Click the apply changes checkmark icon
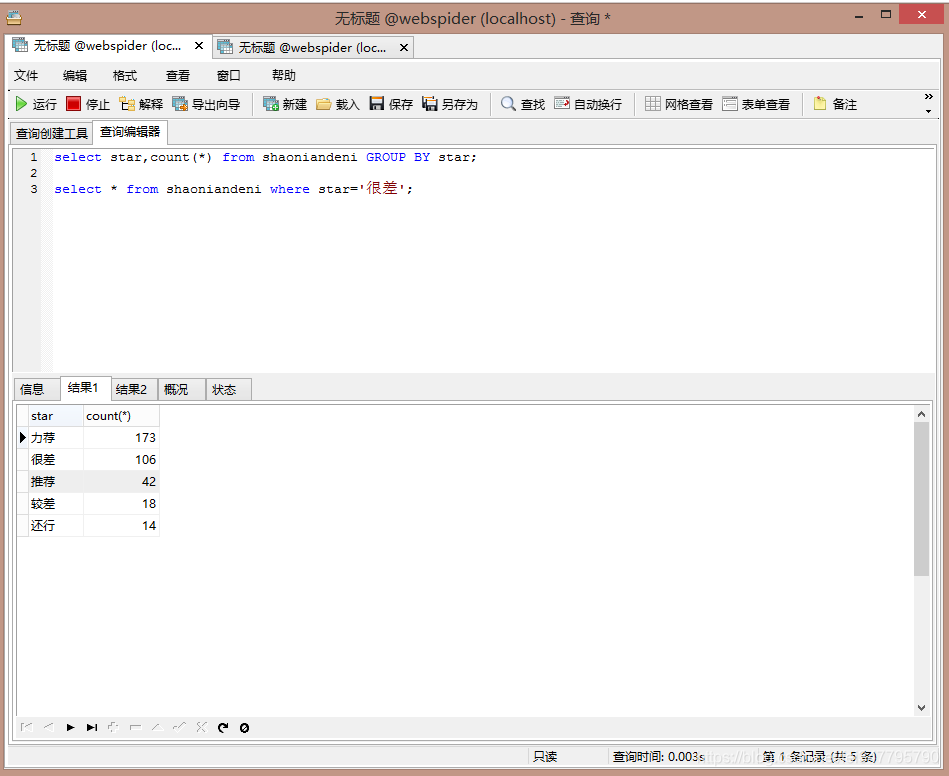Viewport: 949px width, 776px height. [x=179, y=727]
